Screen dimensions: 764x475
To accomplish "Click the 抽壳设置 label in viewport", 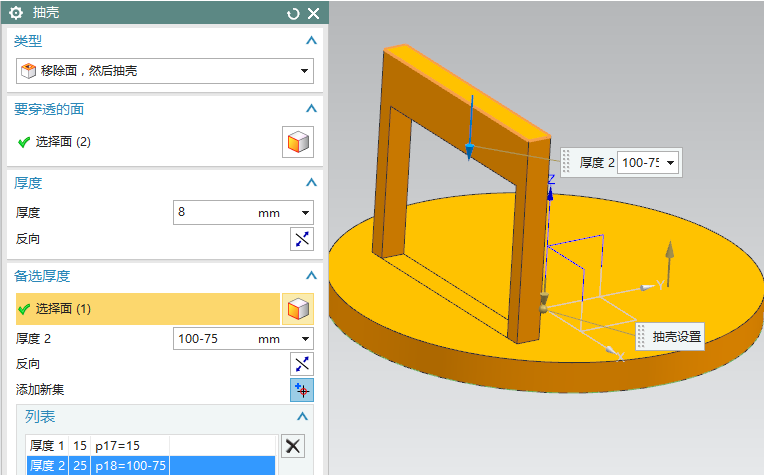I will pyautogui.click(x=676, y=337).
